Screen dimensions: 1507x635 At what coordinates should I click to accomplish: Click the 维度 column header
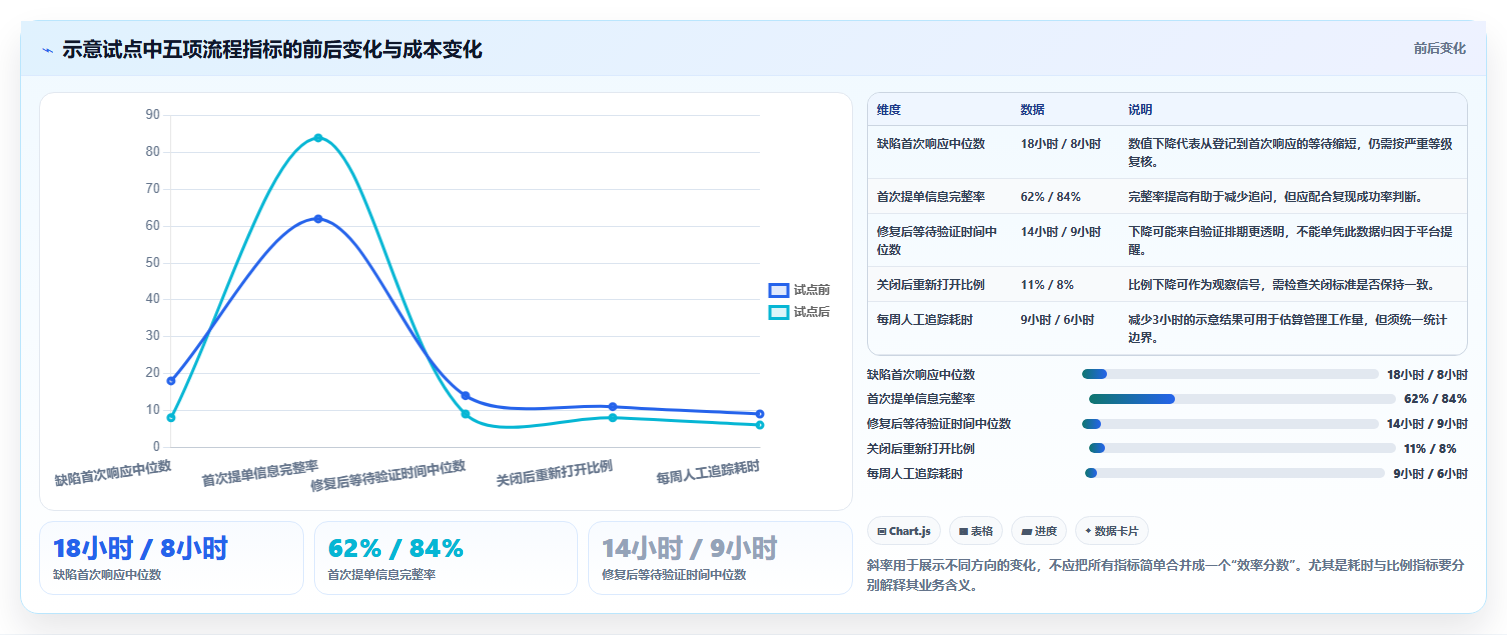(889, 110)
